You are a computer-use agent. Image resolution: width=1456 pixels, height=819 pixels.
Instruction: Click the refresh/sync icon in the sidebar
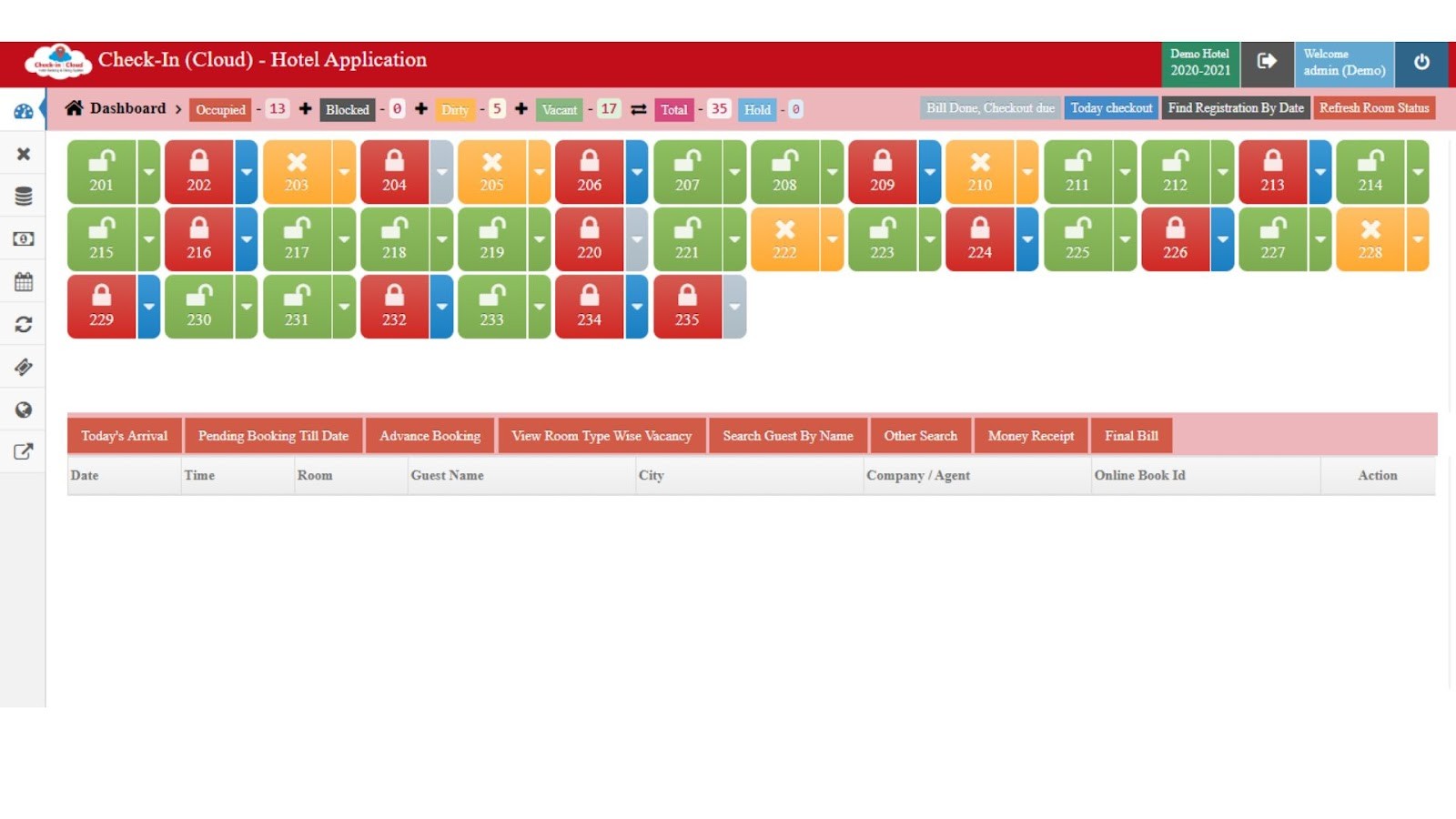(22, 324)
